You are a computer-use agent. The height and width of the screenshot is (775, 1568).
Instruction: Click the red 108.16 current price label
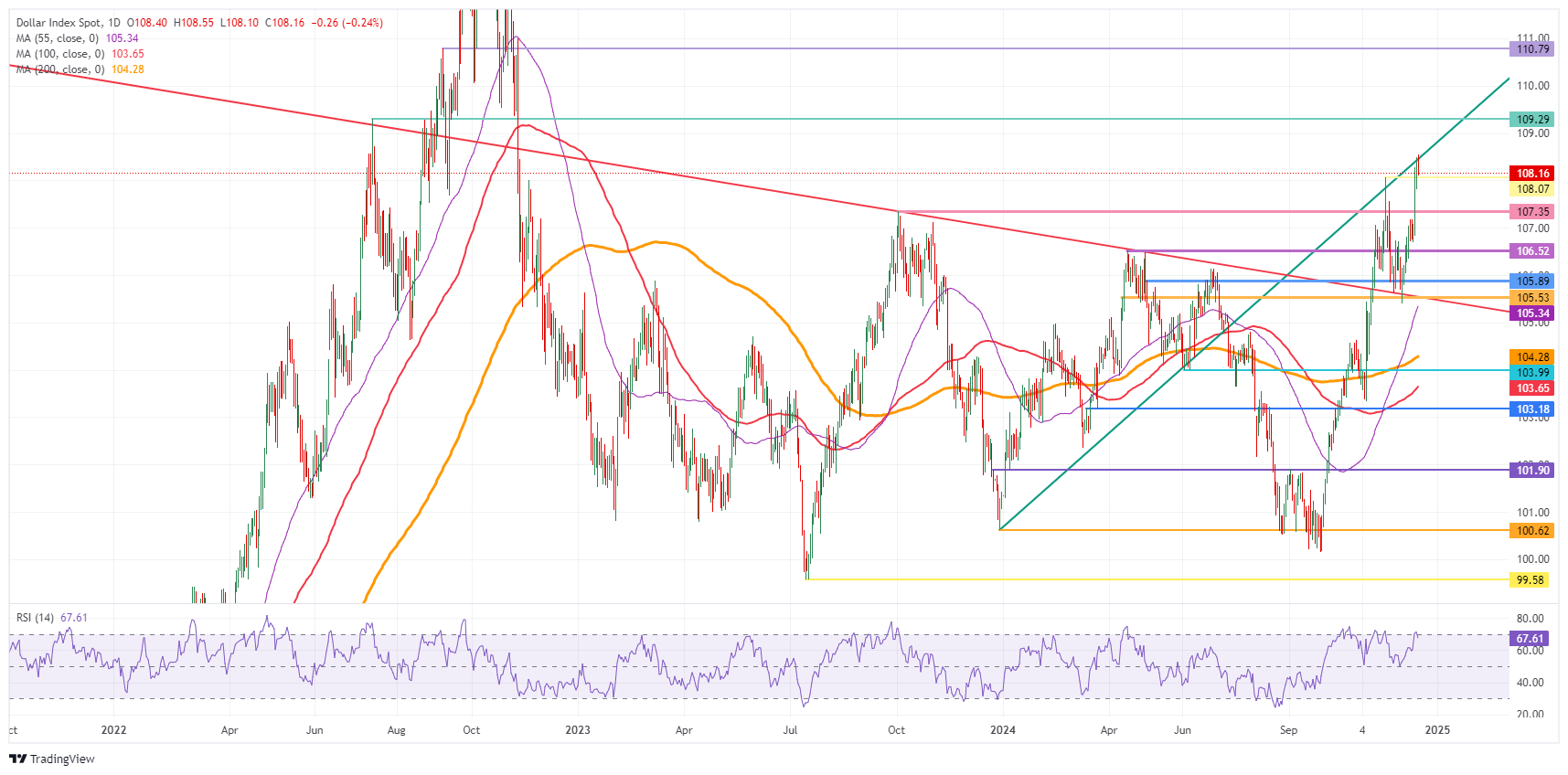1532,174
